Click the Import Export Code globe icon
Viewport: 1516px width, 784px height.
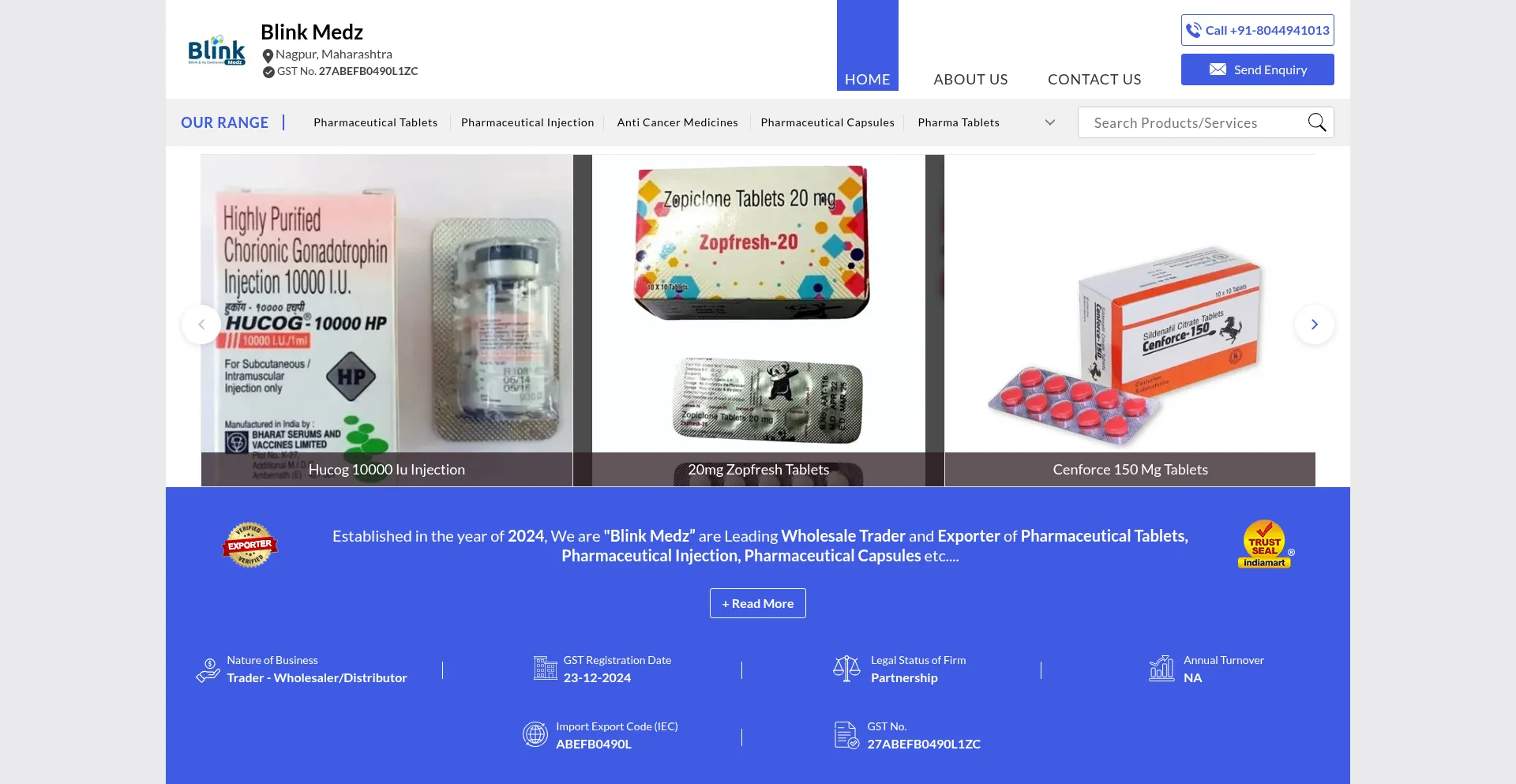click(x=535, y=734)
